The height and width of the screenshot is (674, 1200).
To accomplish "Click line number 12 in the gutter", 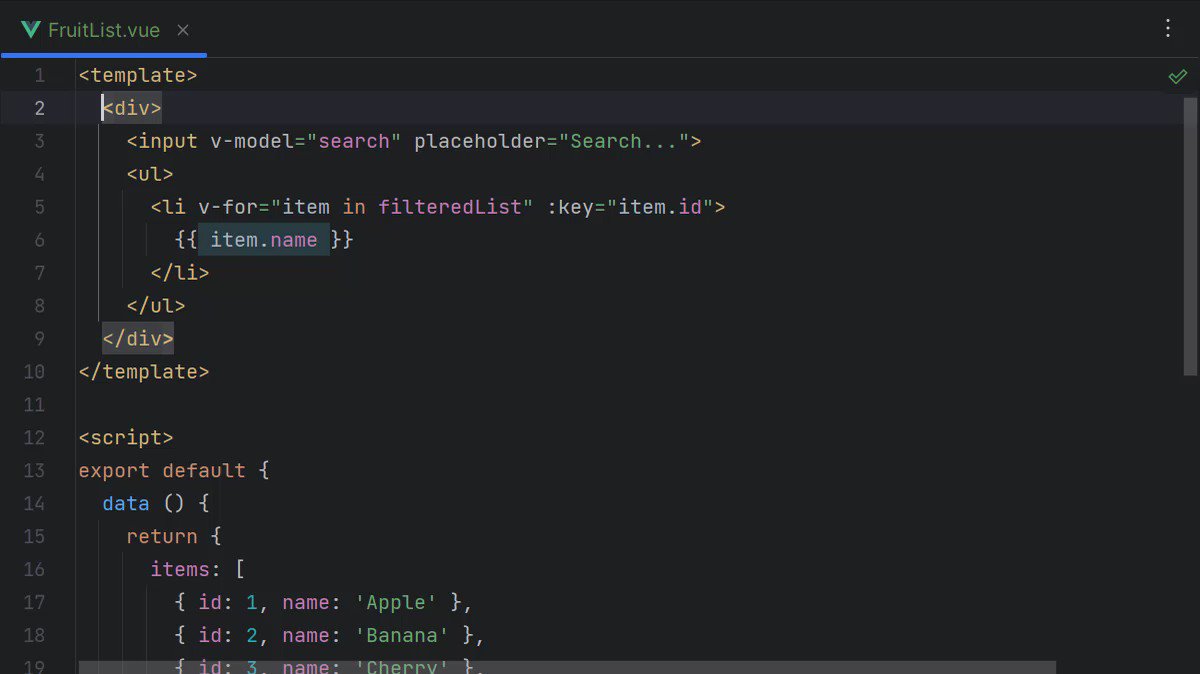I will [34, 438].
